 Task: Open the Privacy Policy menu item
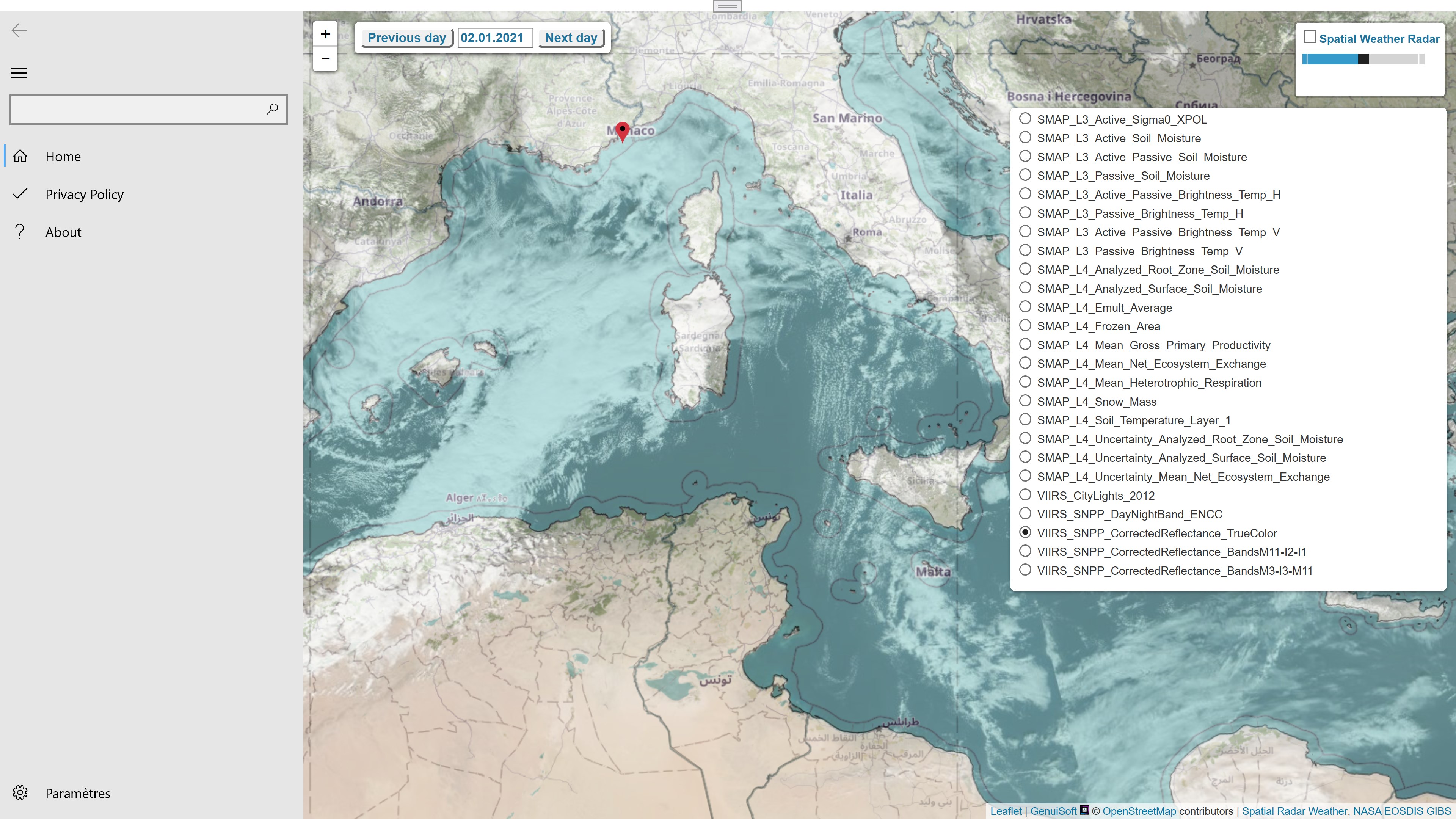pos(84,195)
